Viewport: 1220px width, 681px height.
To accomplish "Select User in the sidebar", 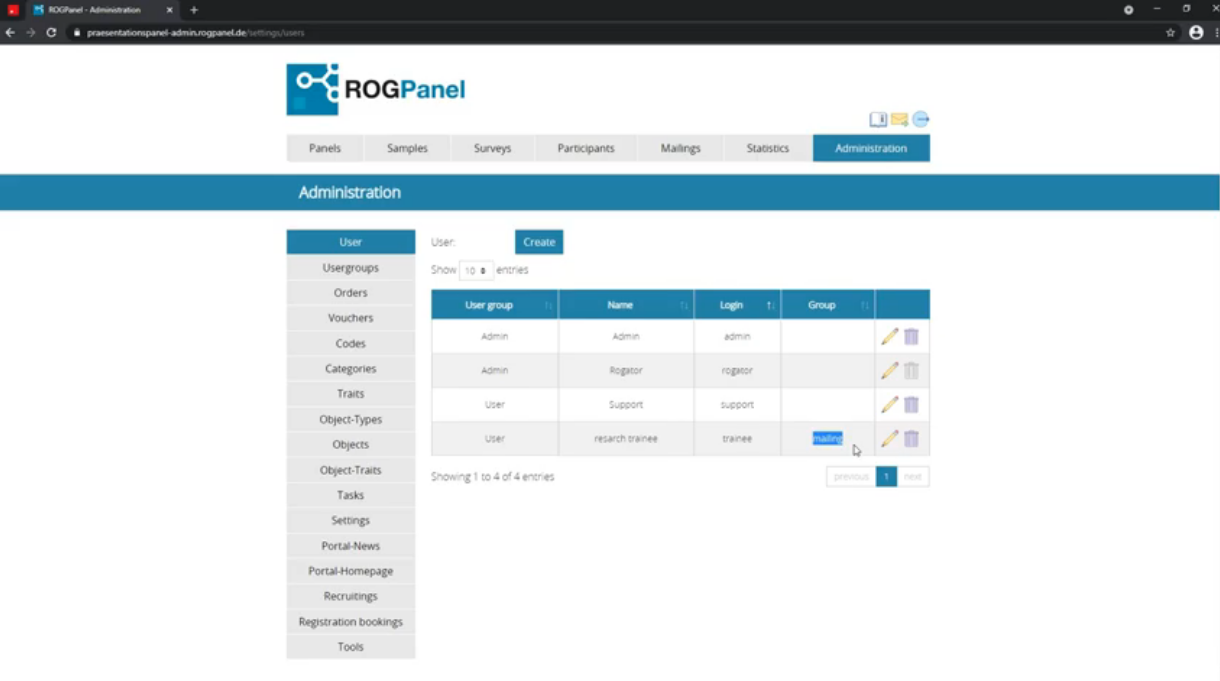I will coord(351,242).
